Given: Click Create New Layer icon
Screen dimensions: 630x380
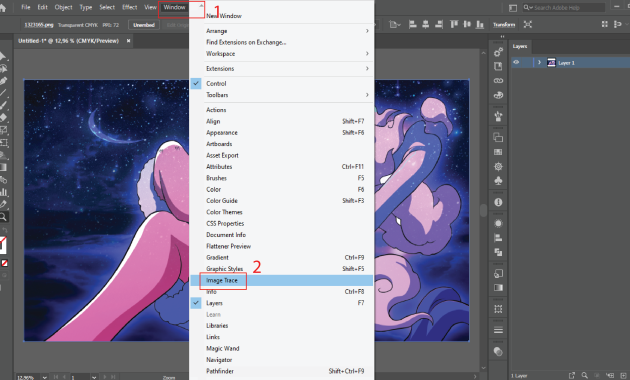Looking at the screenshot, I should 624,376.
